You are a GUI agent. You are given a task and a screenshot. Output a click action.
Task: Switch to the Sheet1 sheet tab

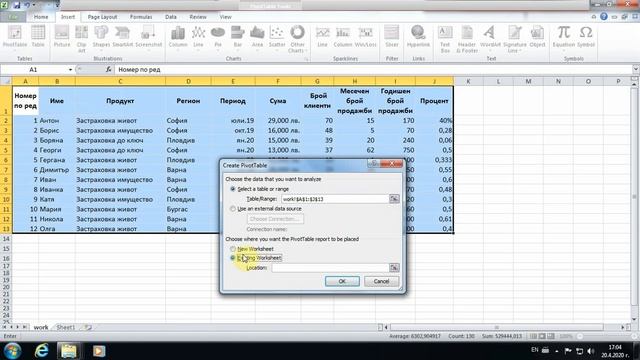tap(66, 327)
